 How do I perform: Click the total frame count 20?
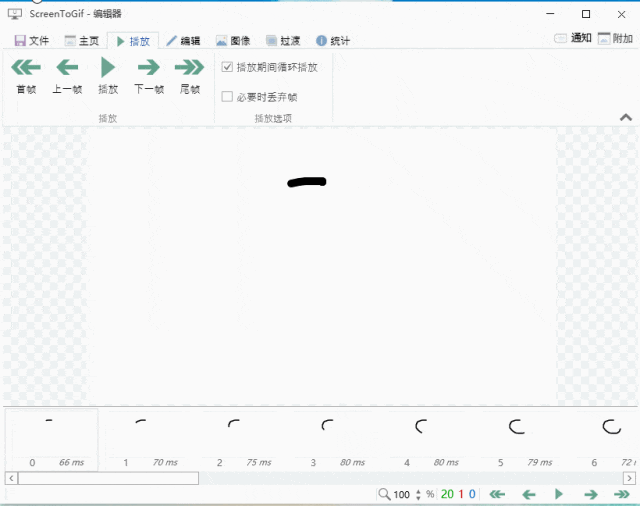point(447,494)
